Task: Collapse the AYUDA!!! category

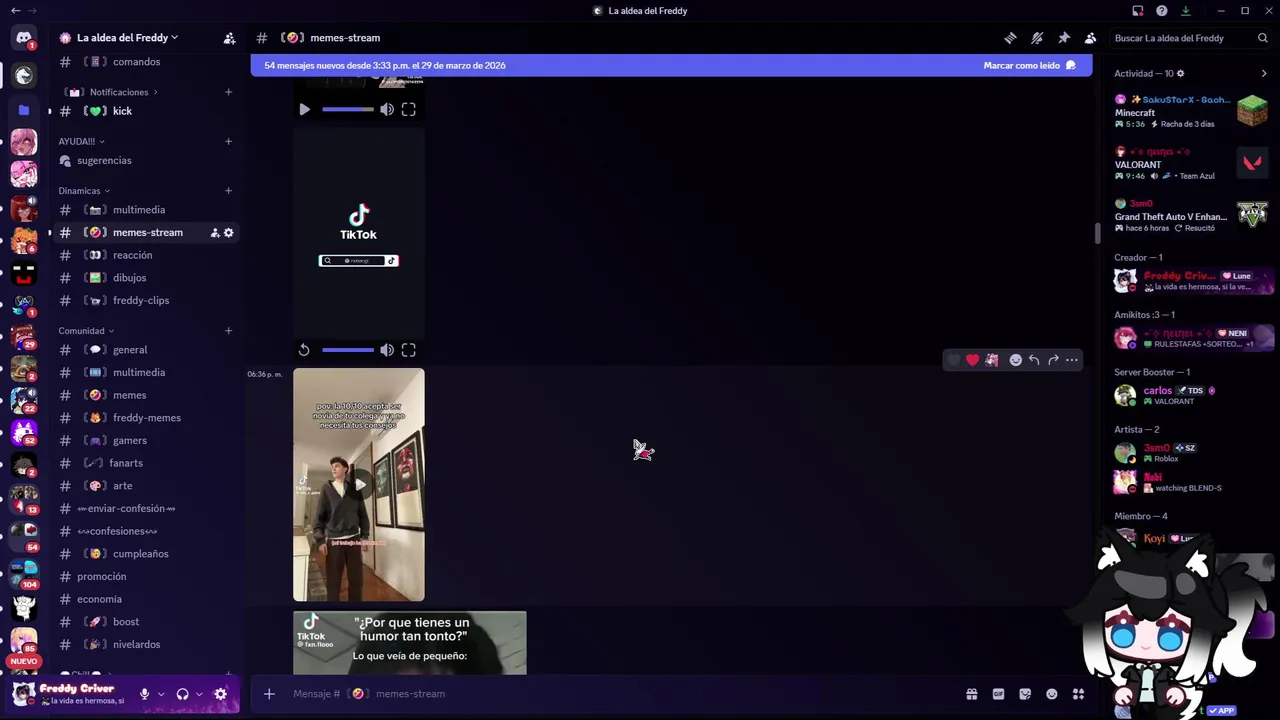Action: [81, 141]
